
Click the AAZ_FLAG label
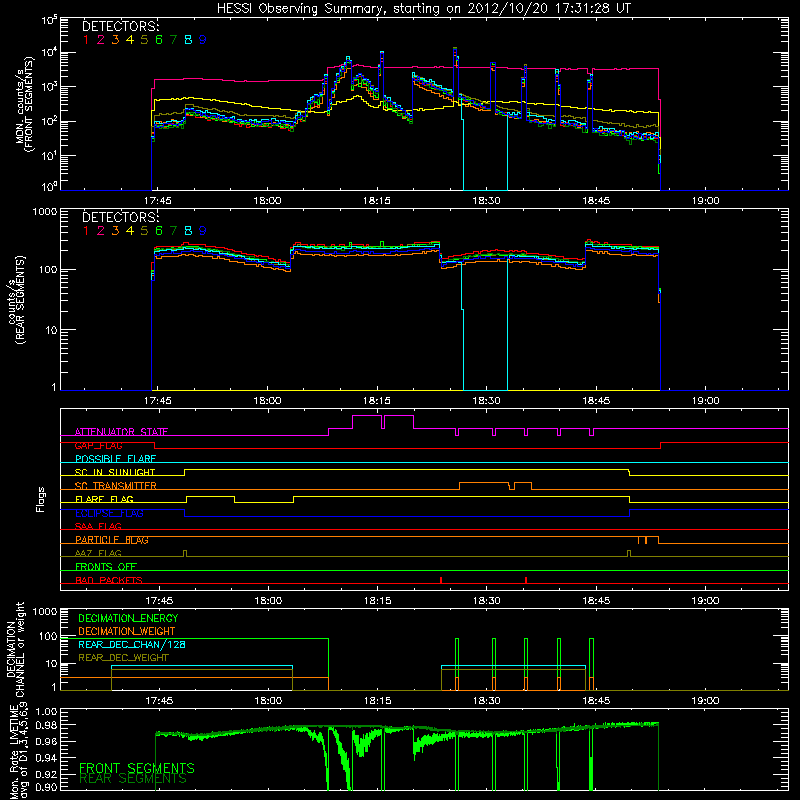coord(98,553)
